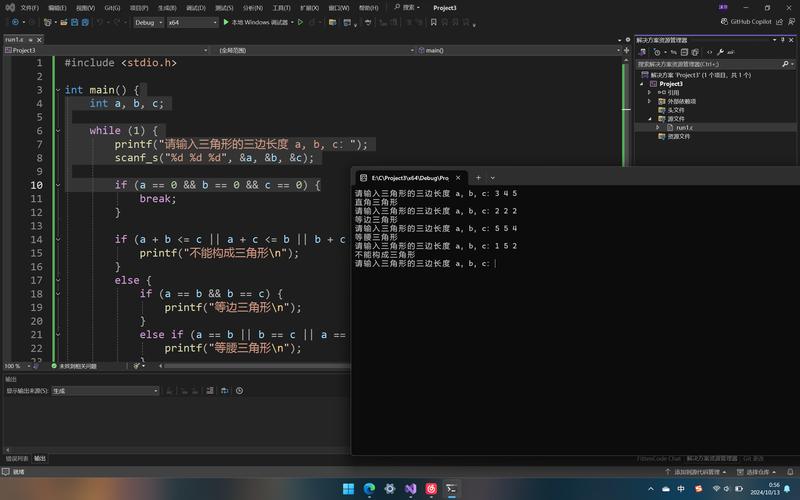Image resolution: width=800 pixels, height=500 pixels.
Task: Open the 编辑(E) menu
Action: [57, 8]
